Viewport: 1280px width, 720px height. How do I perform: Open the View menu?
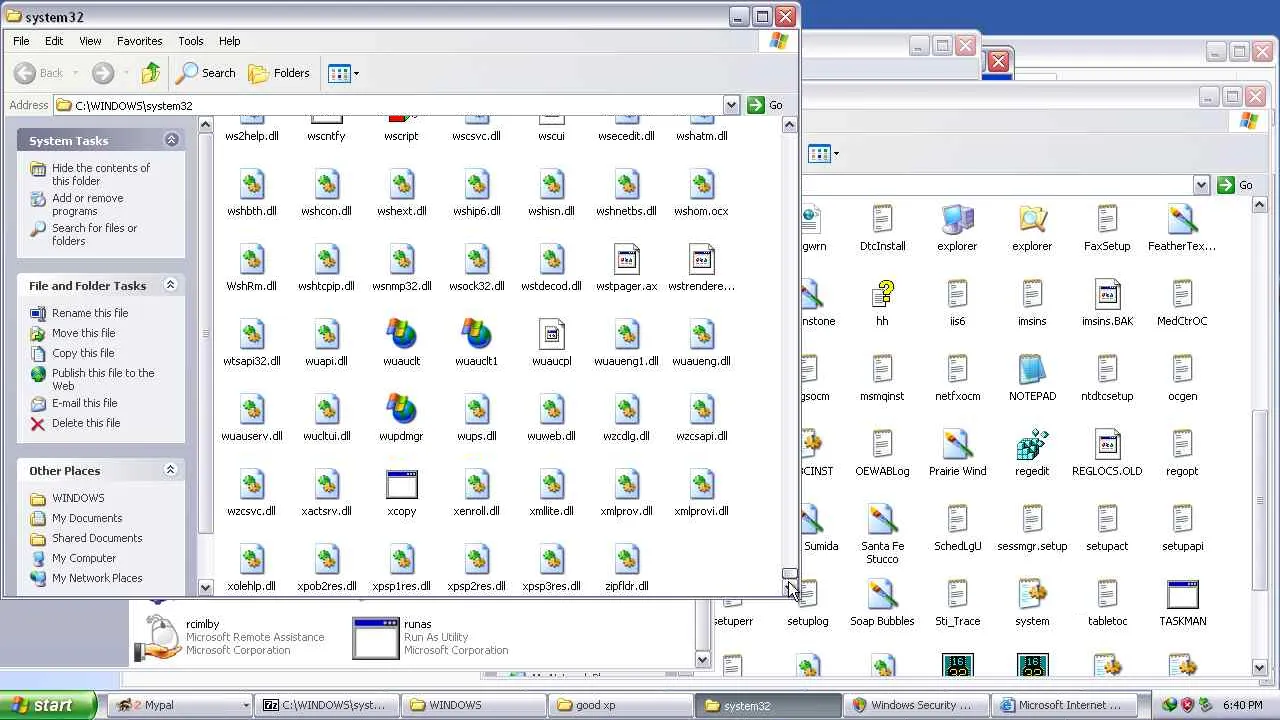click(90, 41)
